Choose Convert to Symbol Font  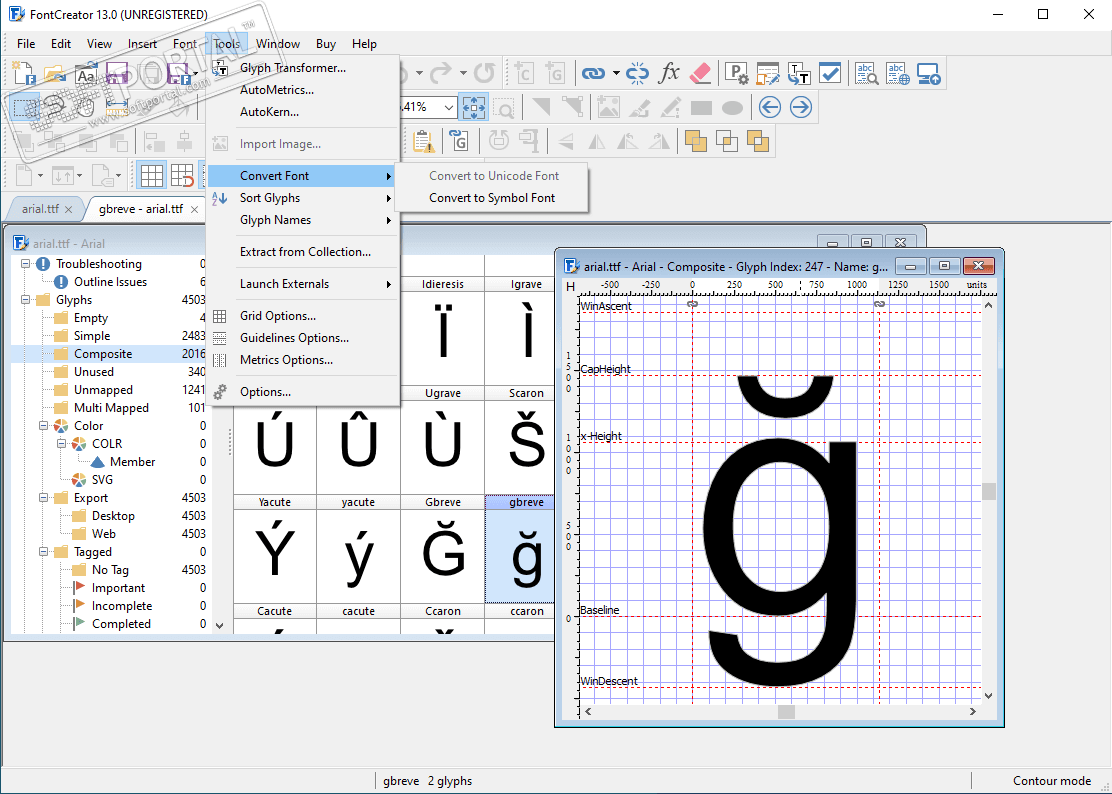491,198
